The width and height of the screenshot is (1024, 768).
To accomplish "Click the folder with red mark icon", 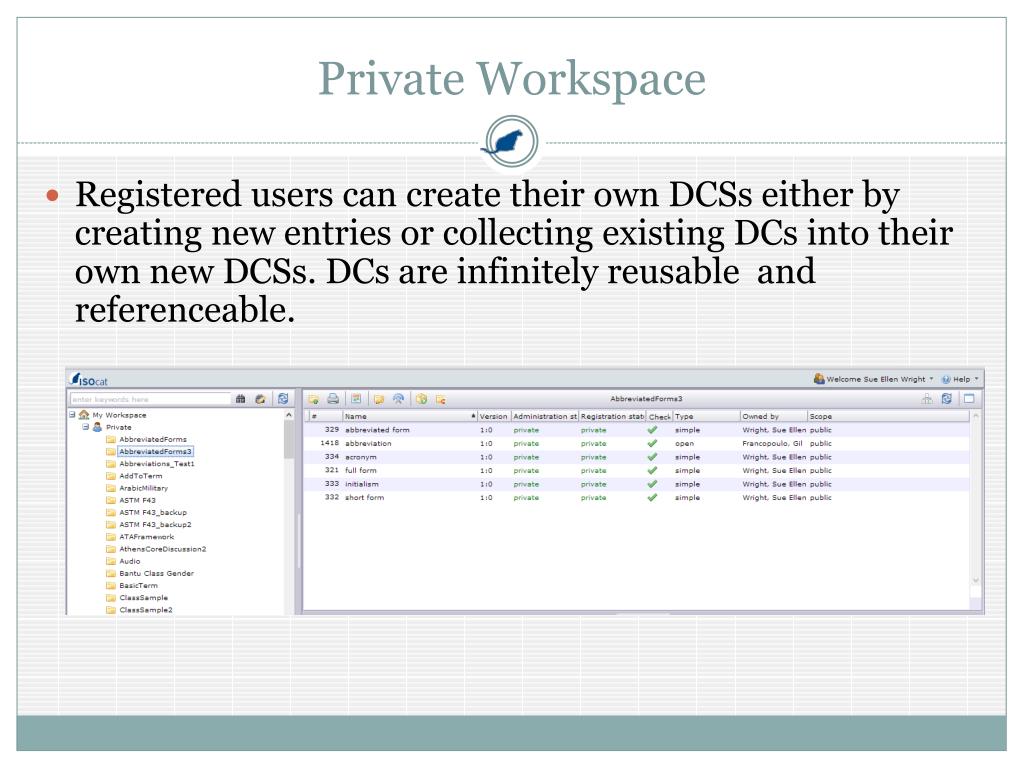I will click(441, 399).
